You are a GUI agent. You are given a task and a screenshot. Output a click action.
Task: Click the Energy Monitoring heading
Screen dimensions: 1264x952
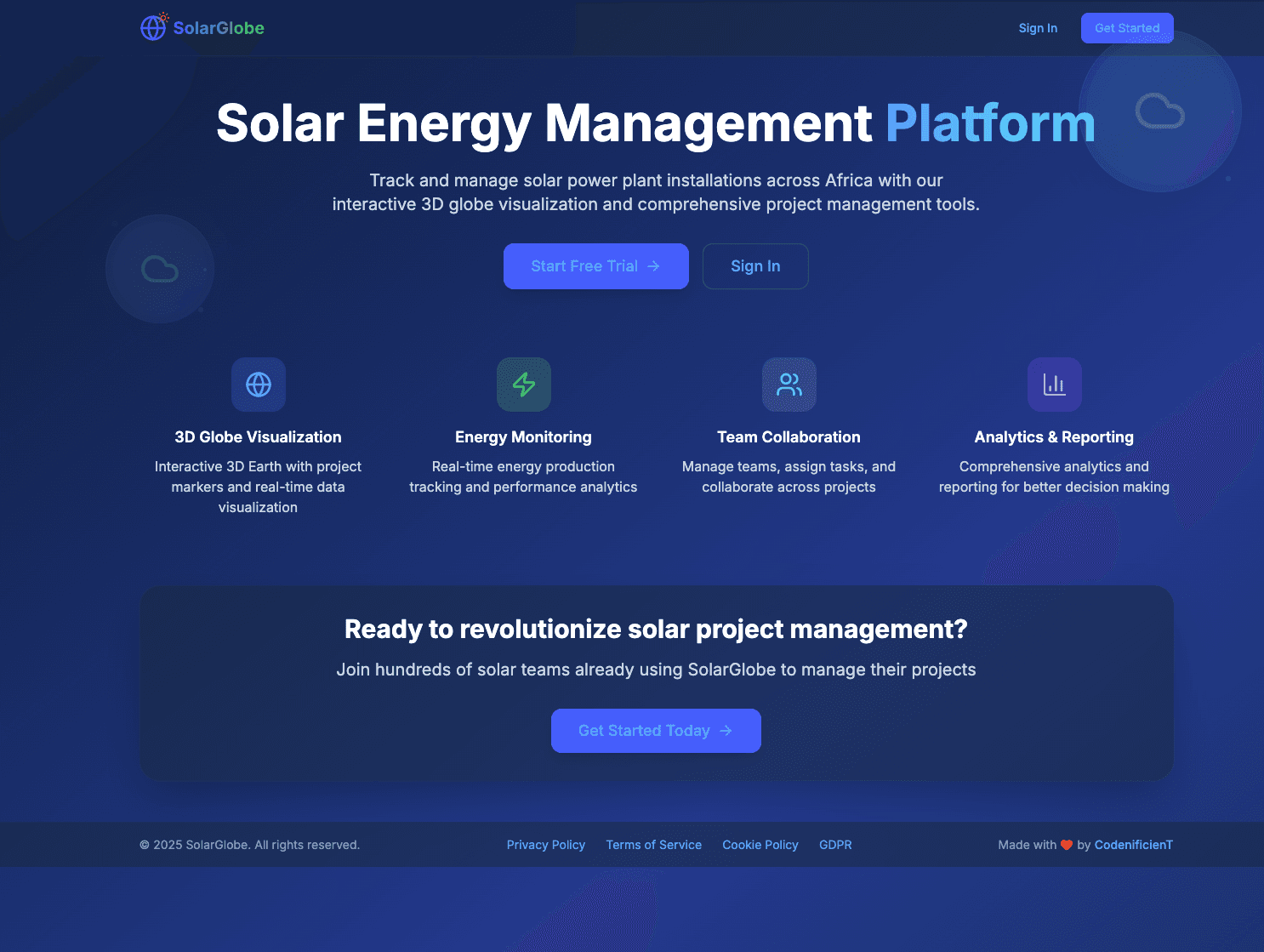click(x=523, y=437)
